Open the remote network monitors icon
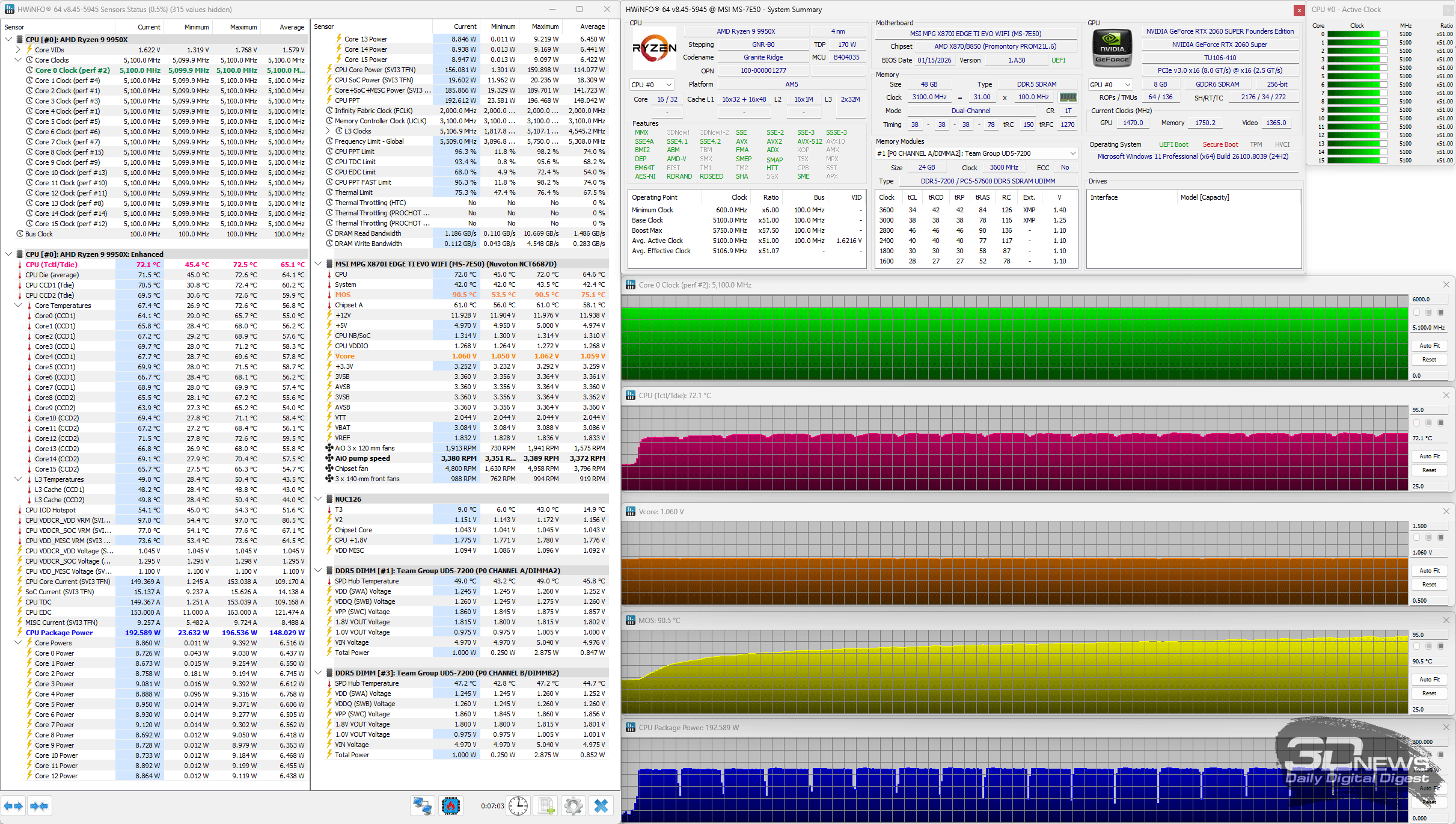The width and height of the screenshot is (1456, 824). 422,806
